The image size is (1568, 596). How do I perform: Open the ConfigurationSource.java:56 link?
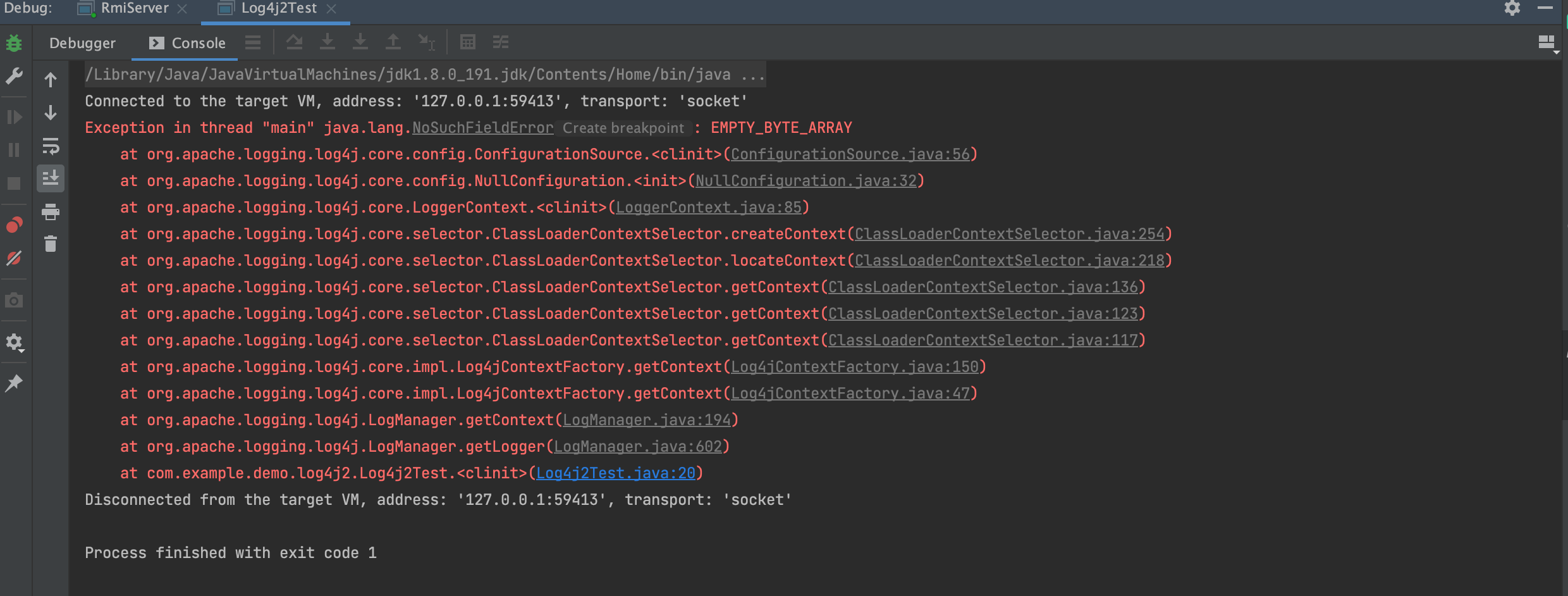850,154
